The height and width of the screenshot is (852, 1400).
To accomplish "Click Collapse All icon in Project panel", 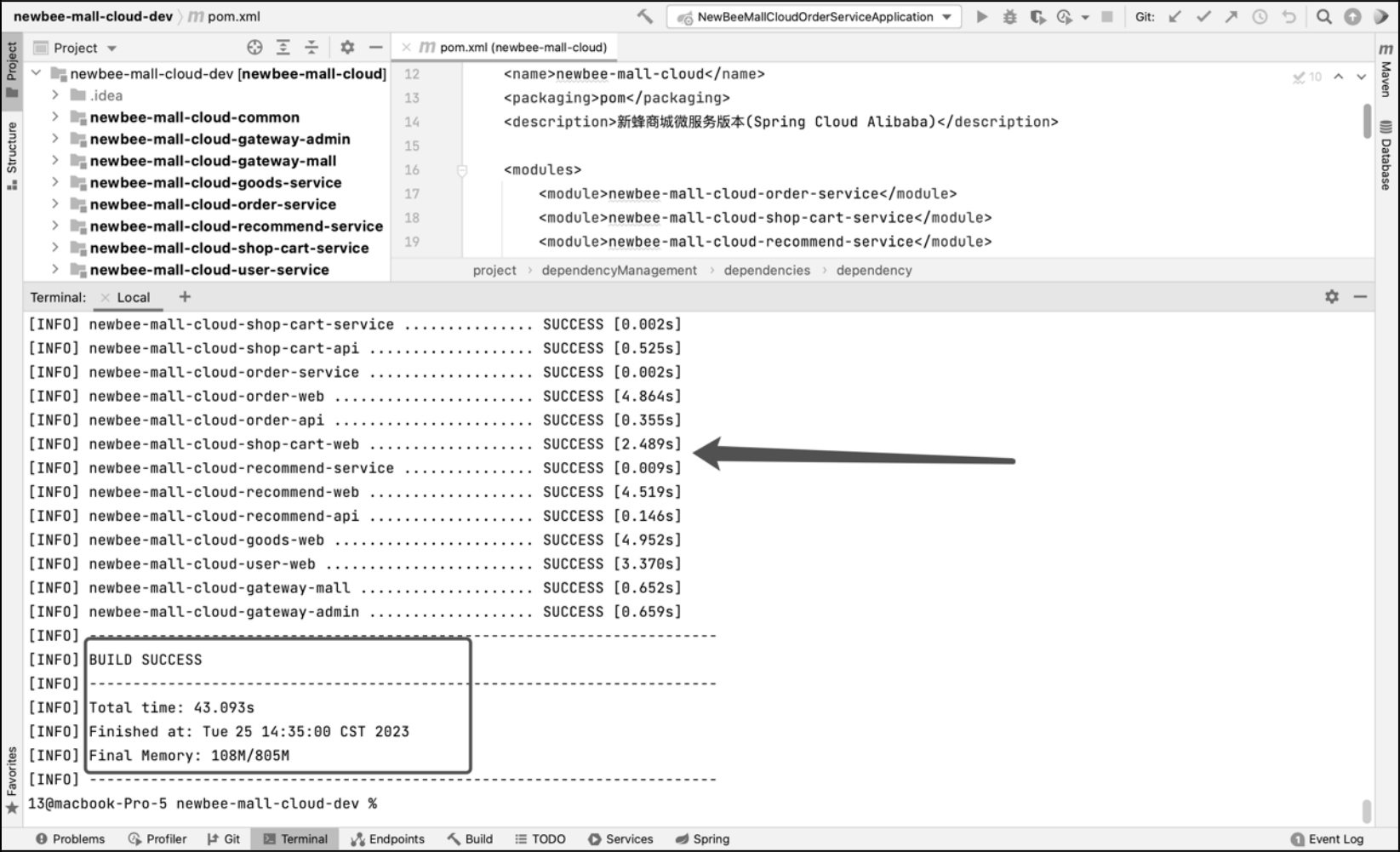I will pyautogui.click(x=311, y=48).
